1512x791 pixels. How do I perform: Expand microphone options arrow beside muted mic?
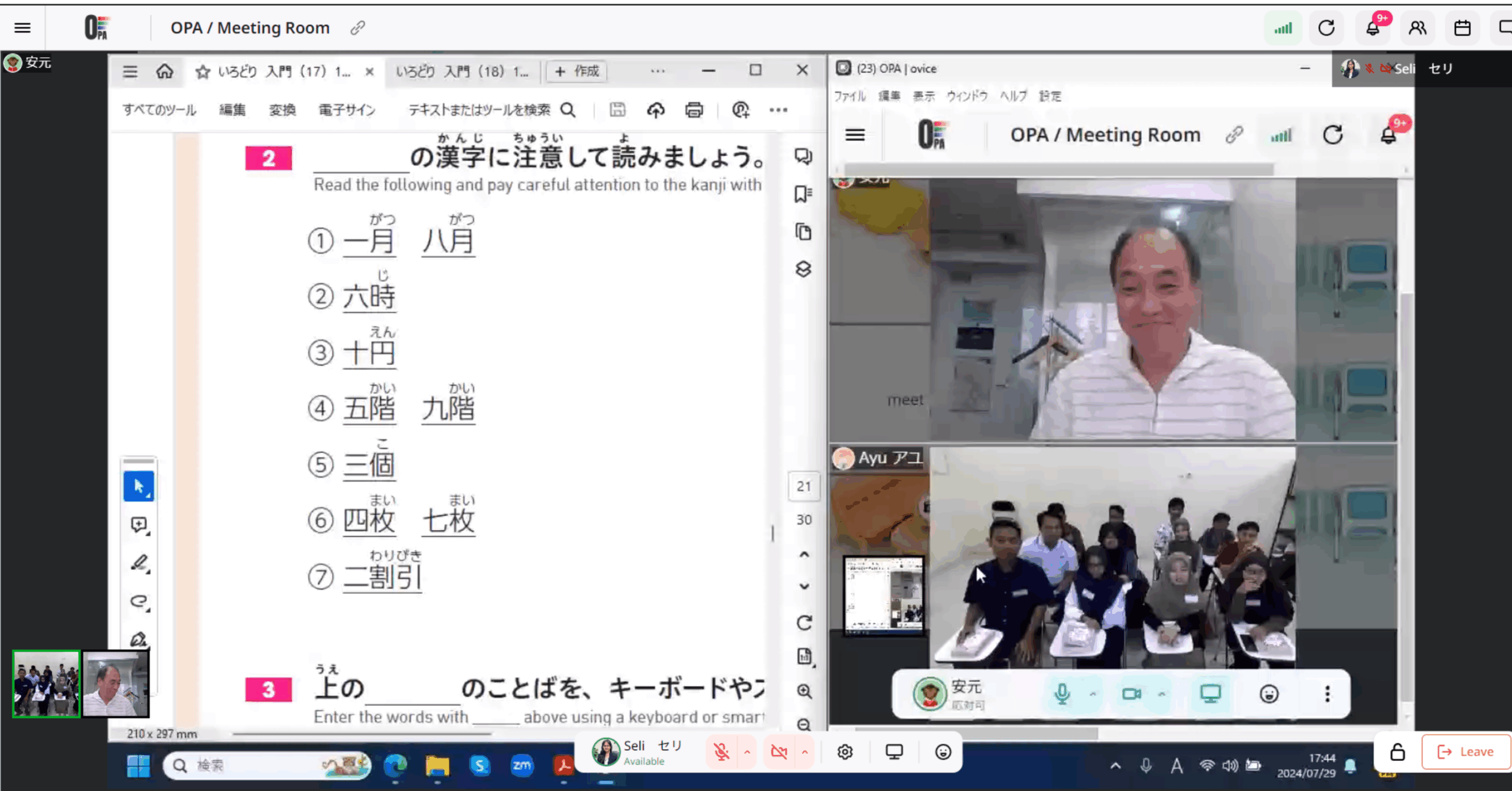point(747,751)
